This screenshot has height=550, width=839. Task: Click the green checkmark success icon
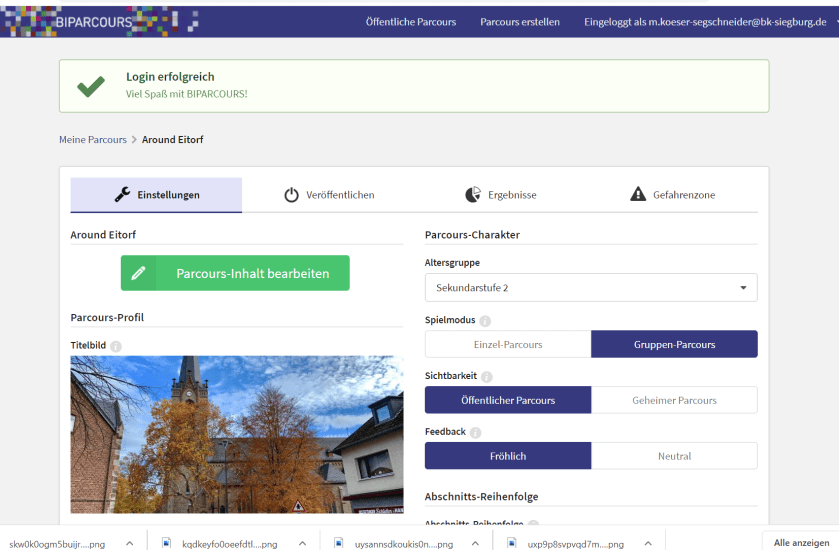pyautogui.click(x=91, y=86)
